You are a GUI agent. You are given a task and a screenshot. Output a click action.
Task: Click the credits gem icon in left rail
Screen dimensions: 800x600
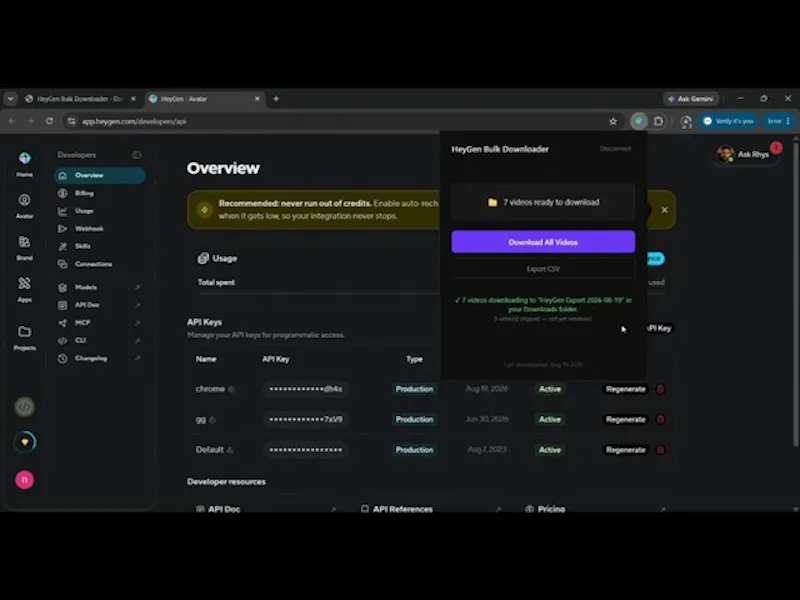[24, 442]
